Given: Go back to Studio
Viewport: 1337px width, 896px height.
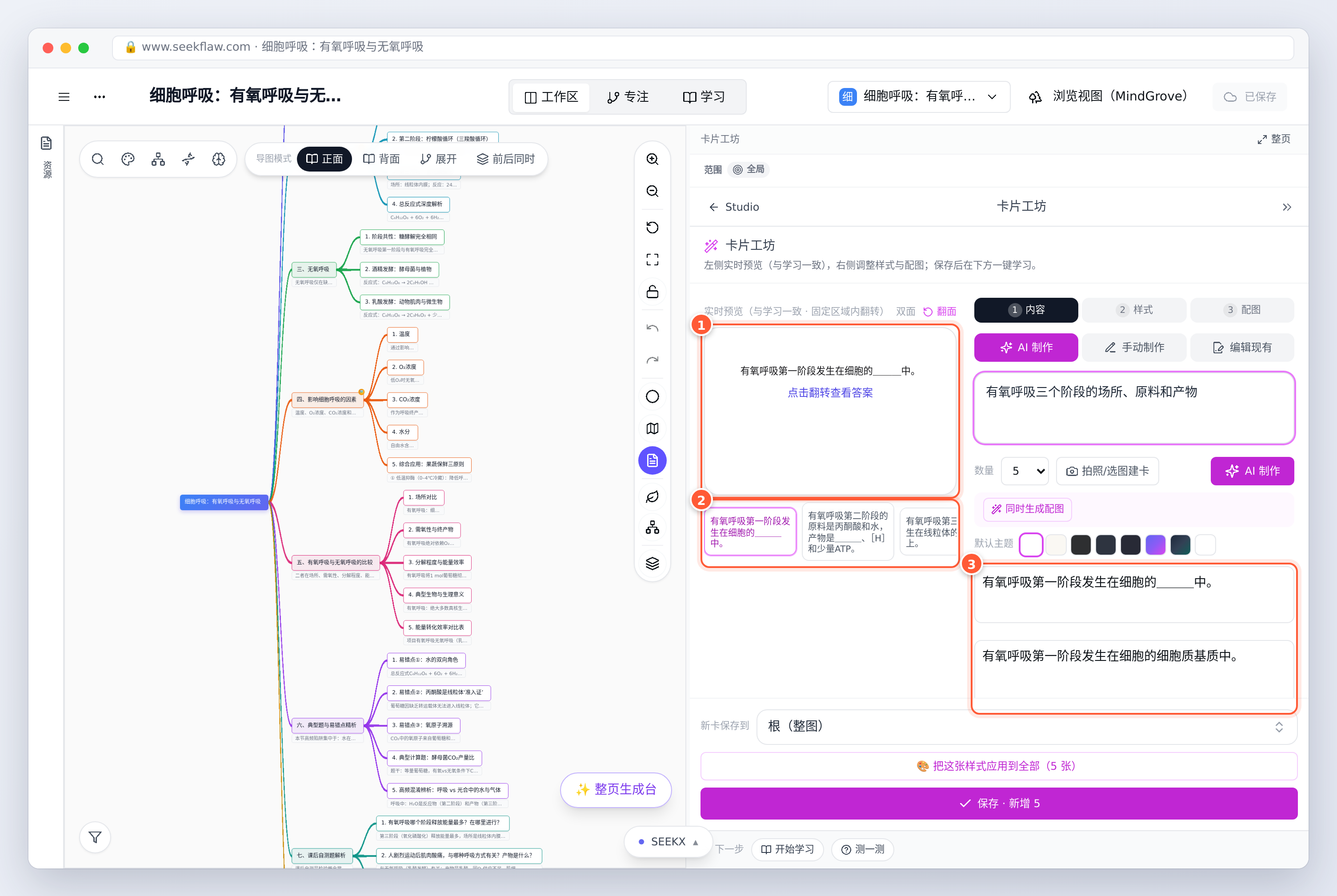Looking at the screenshot, I should pyautogui.click(x=734, y=207).
